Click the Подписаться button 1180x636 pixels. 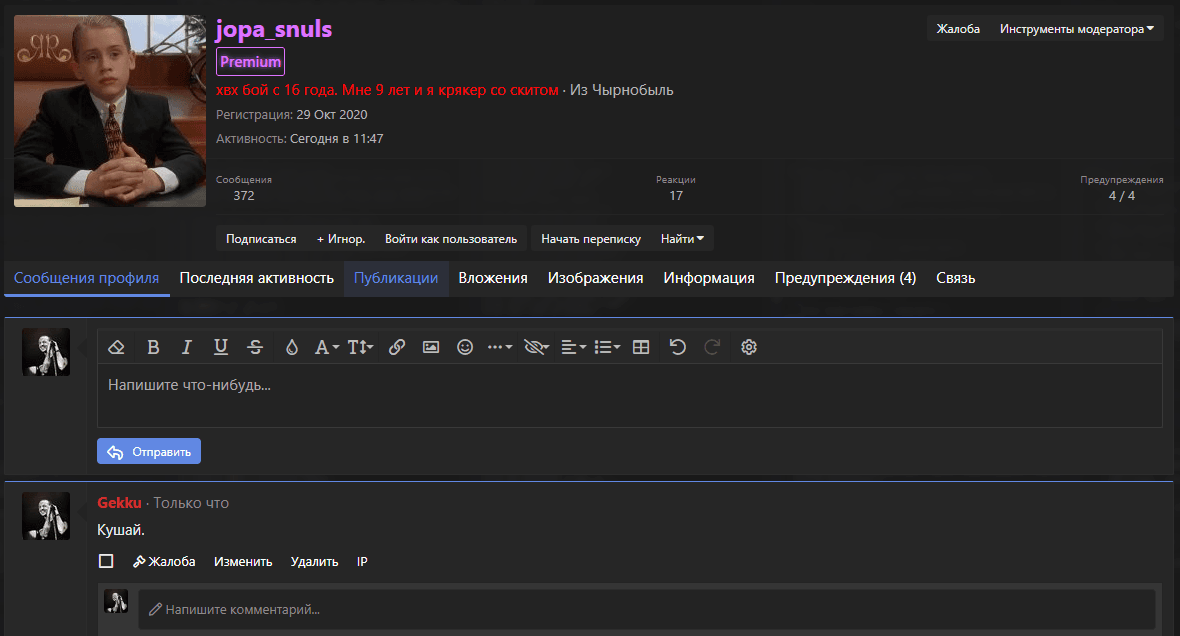[x=261, y=239]
